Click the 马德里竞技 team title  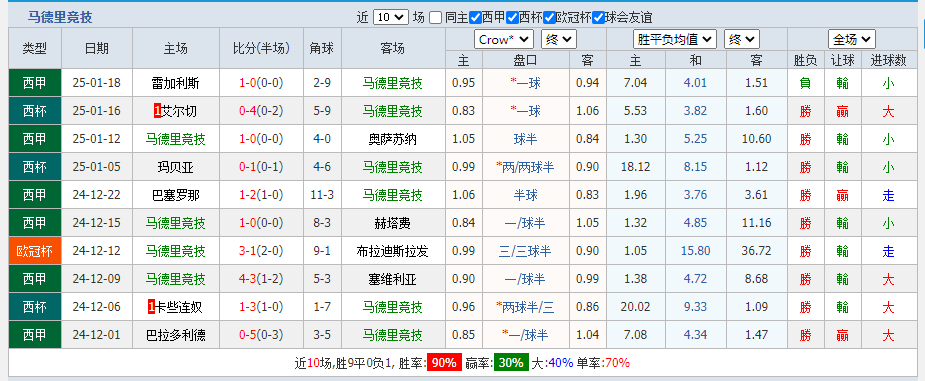[x=60, y=18]
